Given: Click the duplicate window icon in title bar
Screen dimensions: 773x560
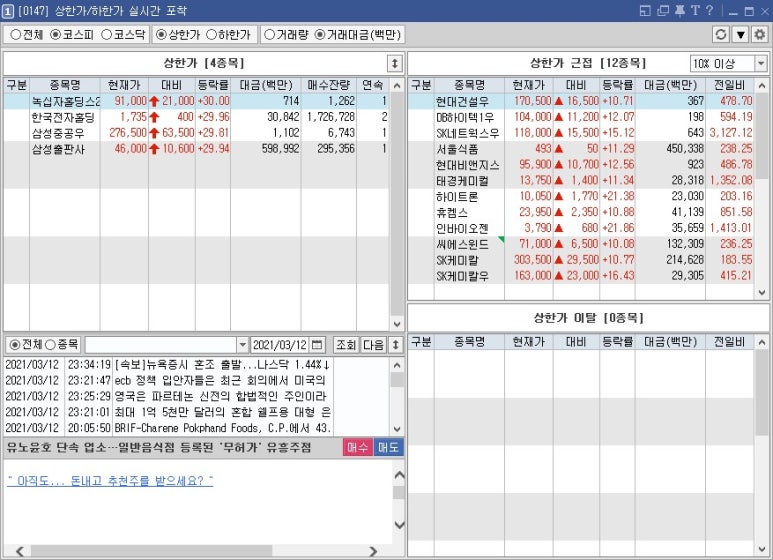Looking at the screenshot, I should 663,10.
